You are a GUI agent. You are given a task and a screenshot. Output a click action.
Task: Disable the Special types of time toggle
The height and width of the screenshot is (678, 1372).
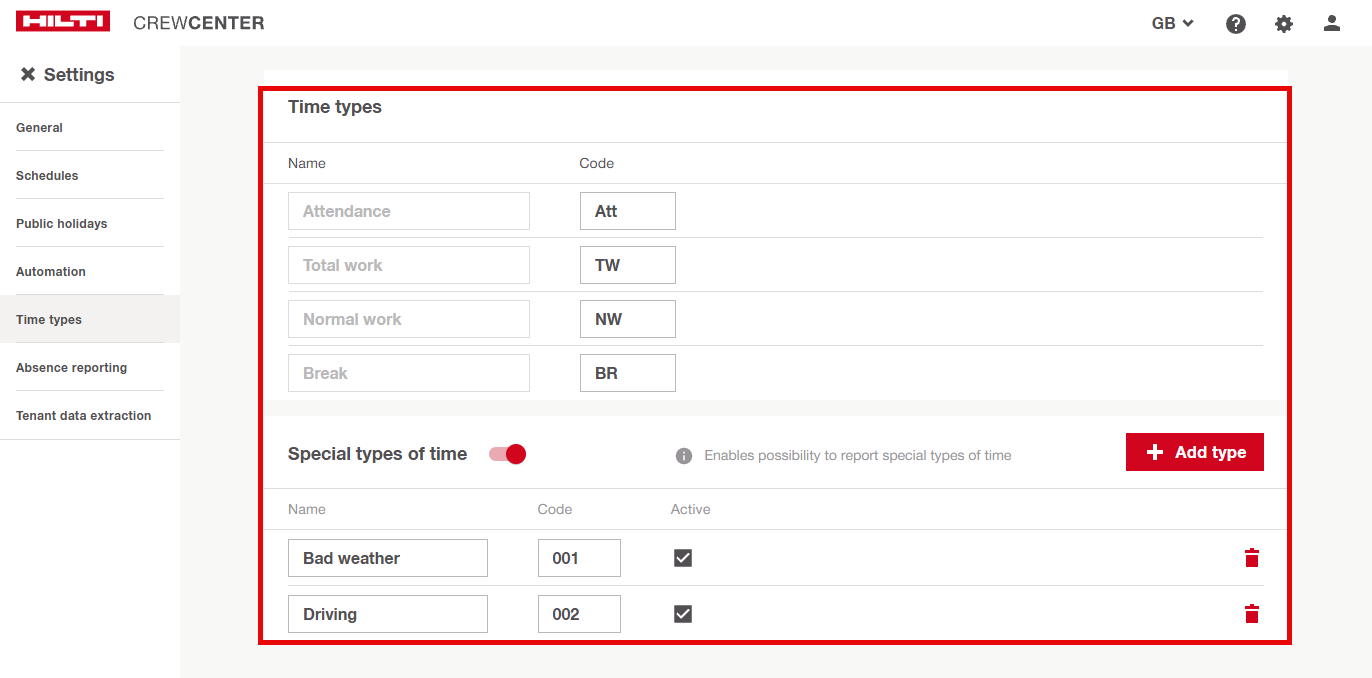click(508, 454)
